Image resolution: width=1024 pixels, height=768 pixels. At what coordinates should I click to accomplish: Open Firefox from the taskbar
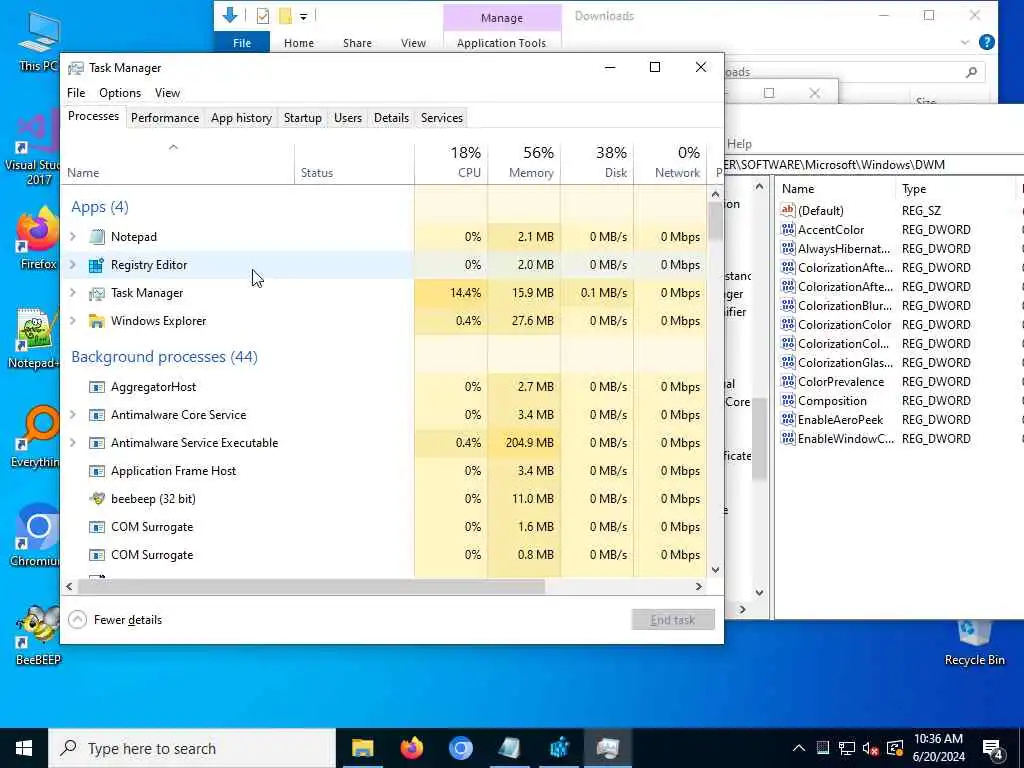tap(411, 748)
